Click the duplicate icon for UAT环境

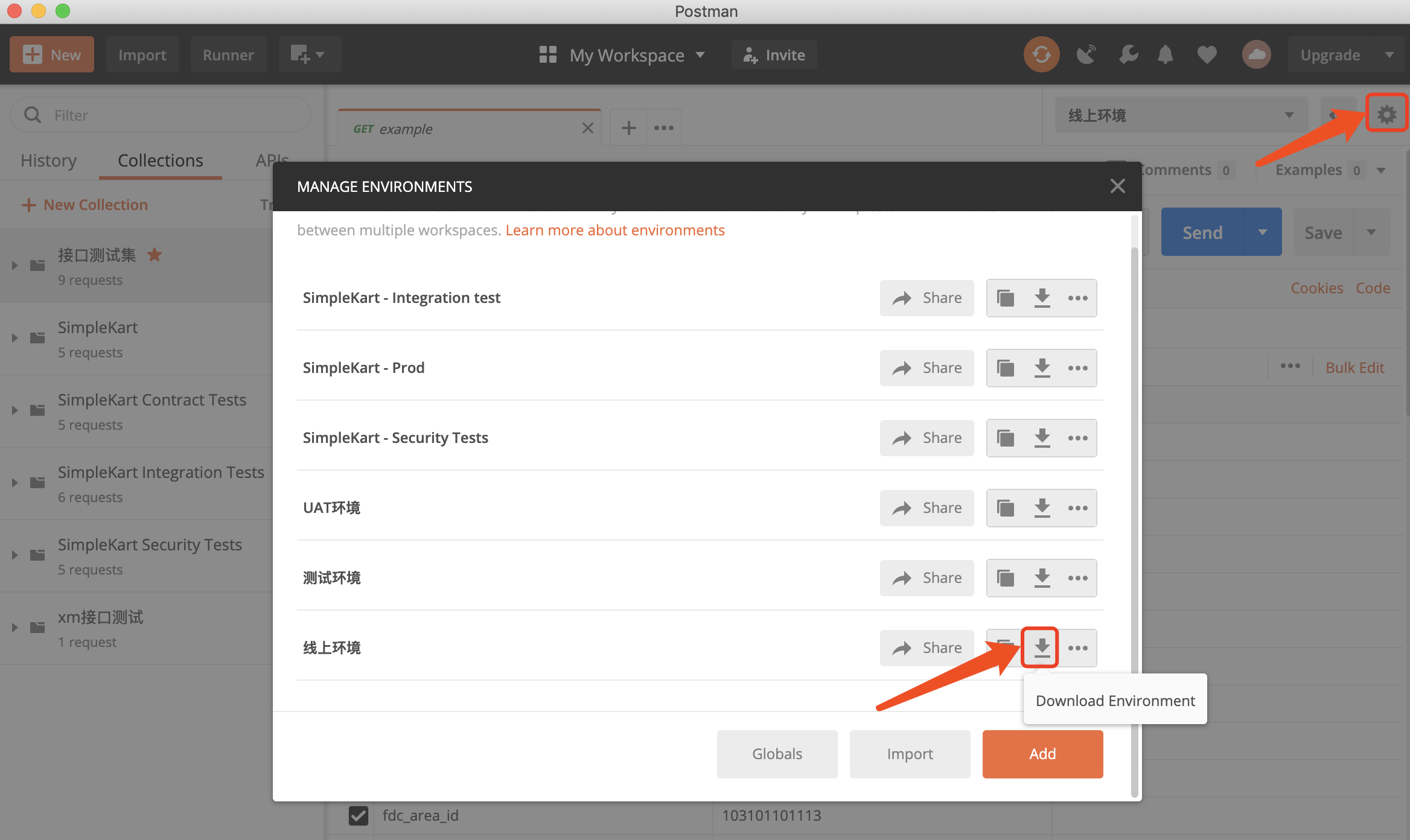point(1005,508)
